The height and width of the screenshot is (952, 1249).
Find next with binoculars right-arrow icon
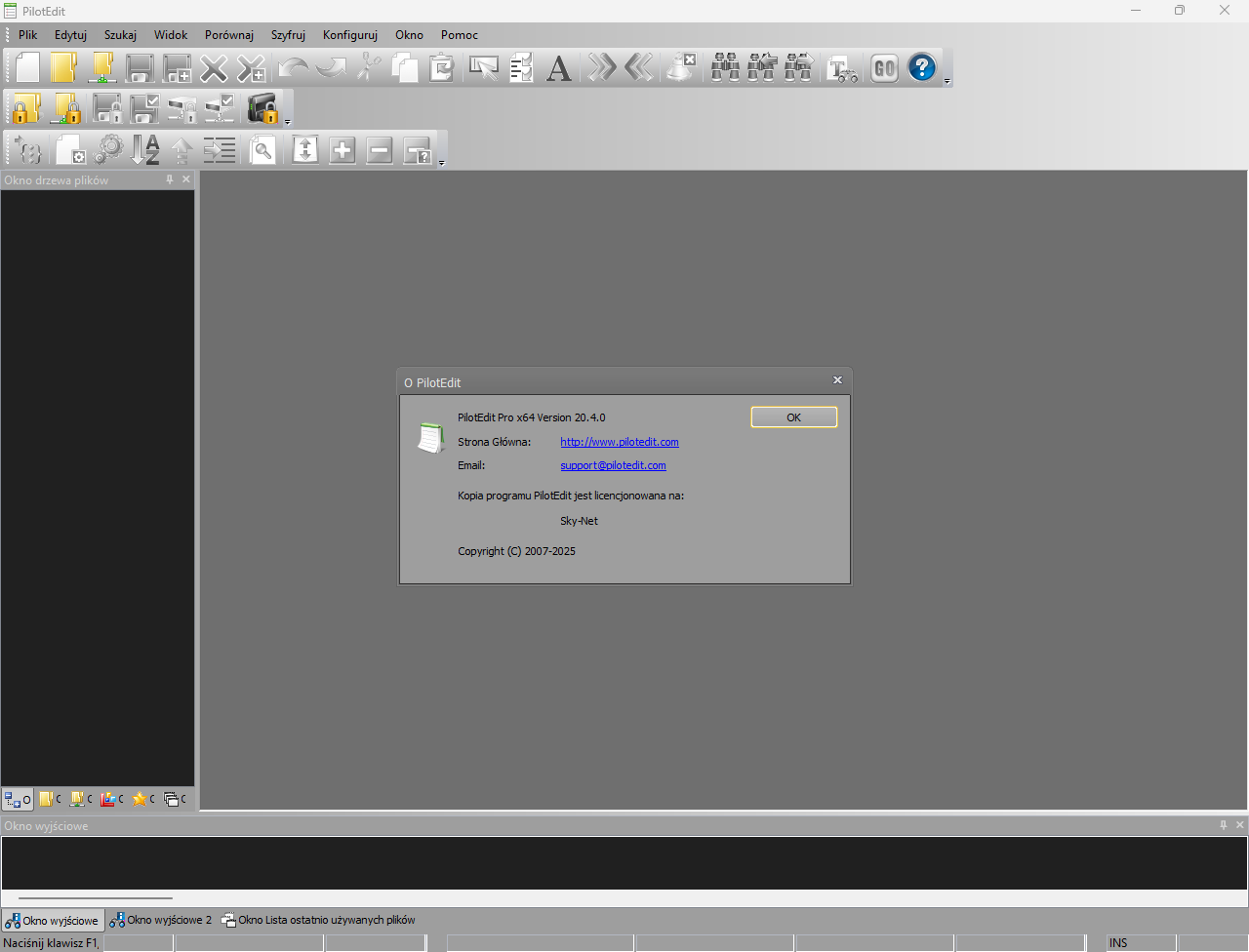click(x=799, y=67)
